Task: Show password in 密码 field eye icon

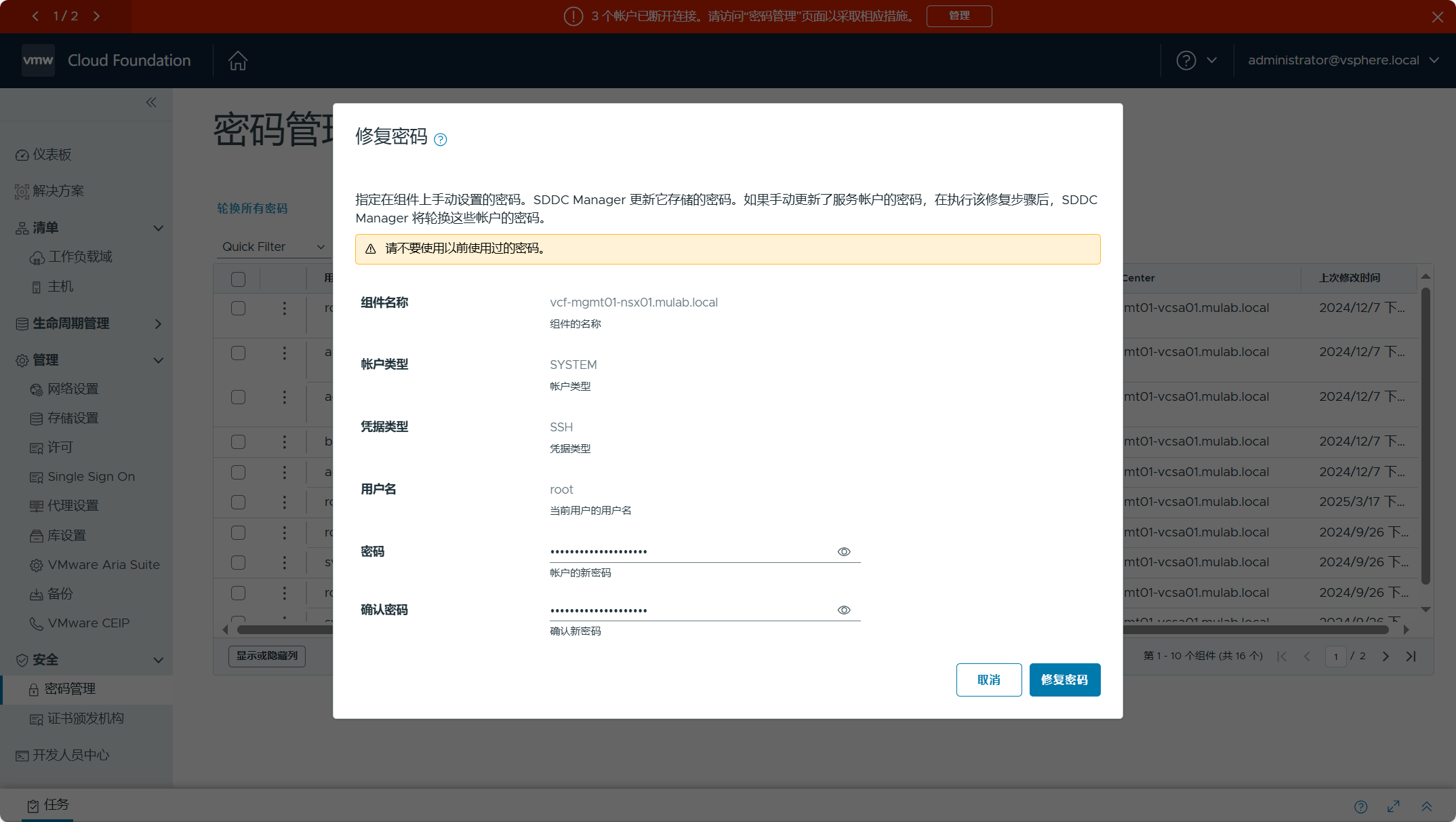Action: pos(844,551)
